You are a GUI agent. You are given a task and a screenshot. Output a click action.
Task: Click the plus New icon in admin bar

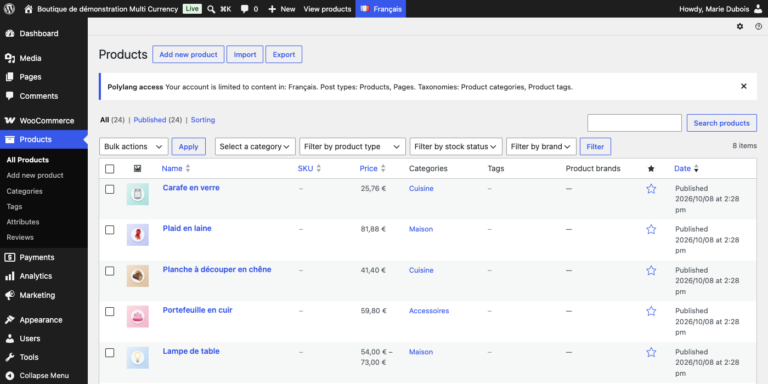pos(272,9)
